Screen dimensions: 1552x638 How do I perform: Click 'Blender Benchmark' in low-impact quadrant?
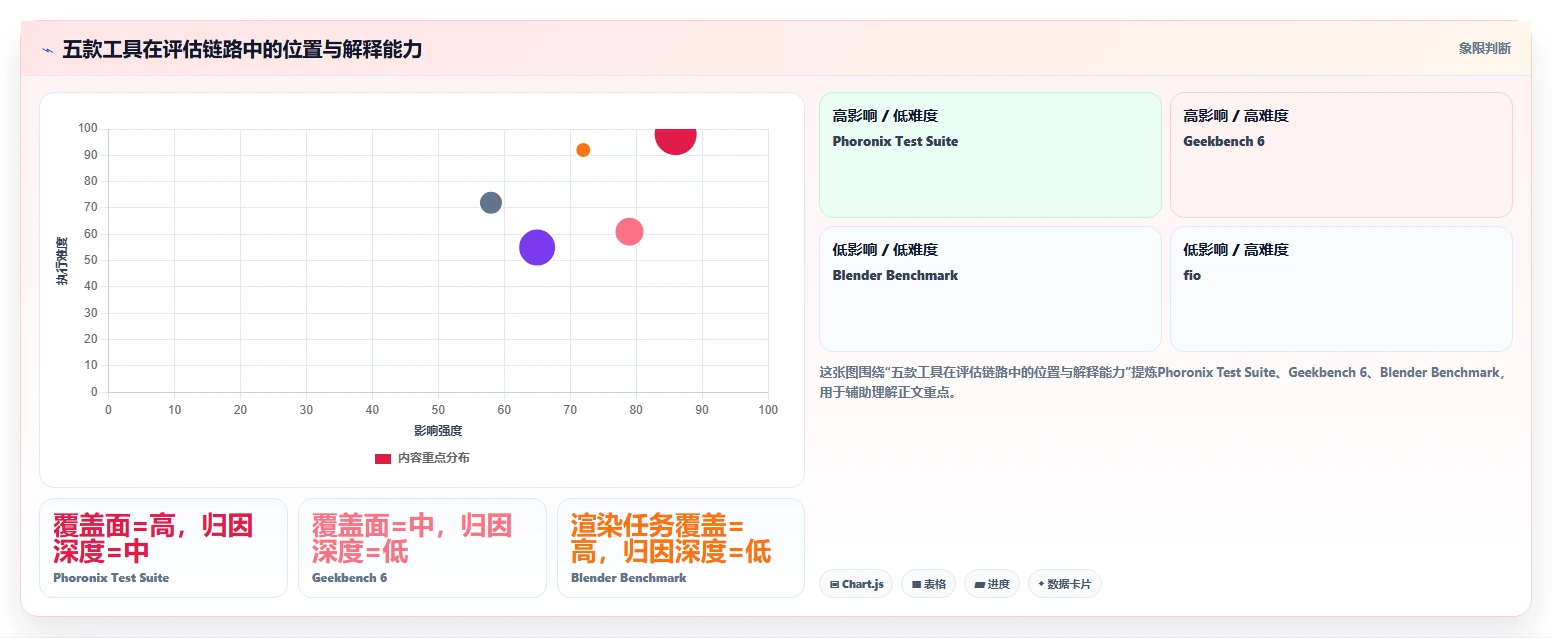(x=895, y=275)
